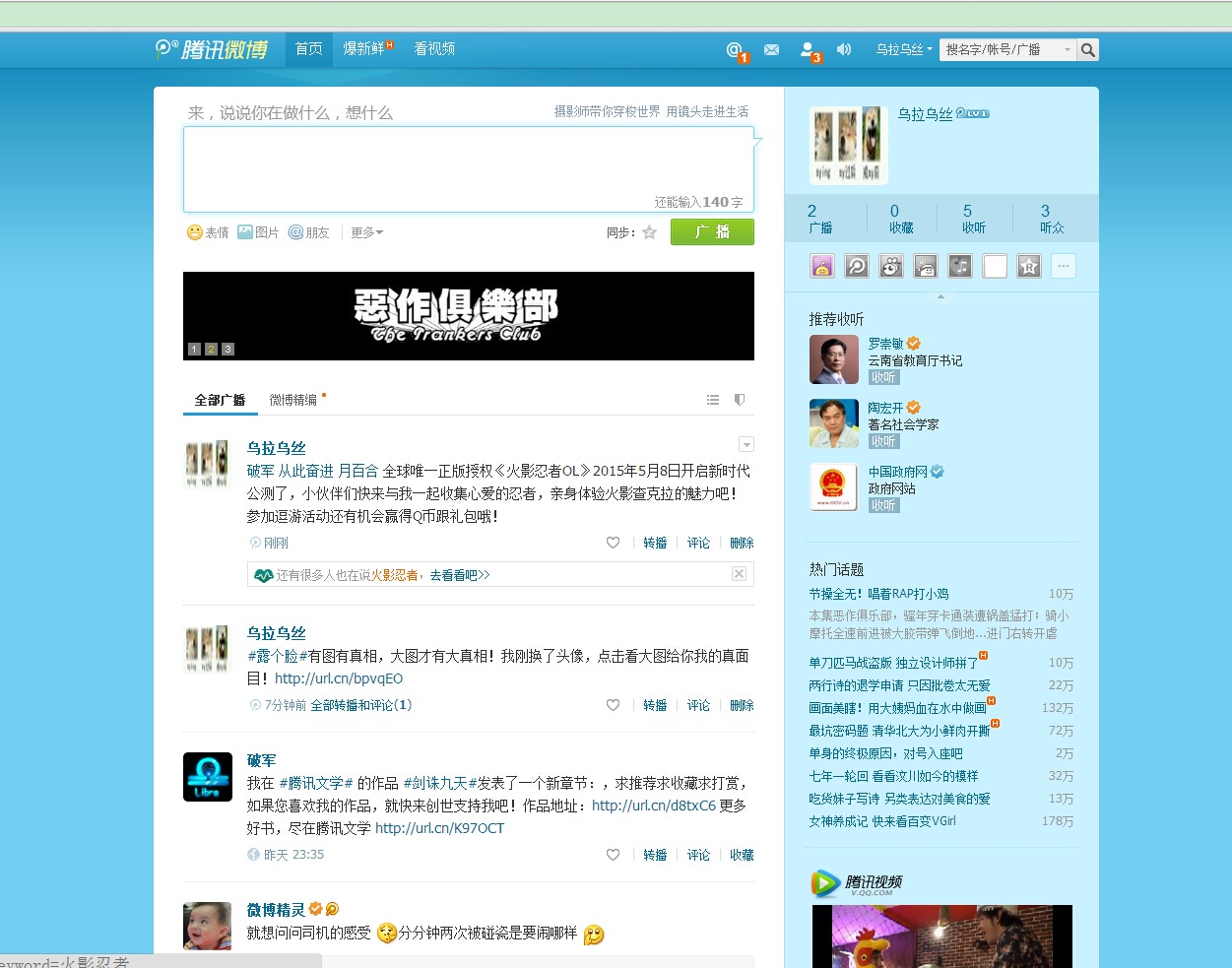View the 5 收听 following count
This screenshot has height=968, width=1232.
(x=973, y=219)
